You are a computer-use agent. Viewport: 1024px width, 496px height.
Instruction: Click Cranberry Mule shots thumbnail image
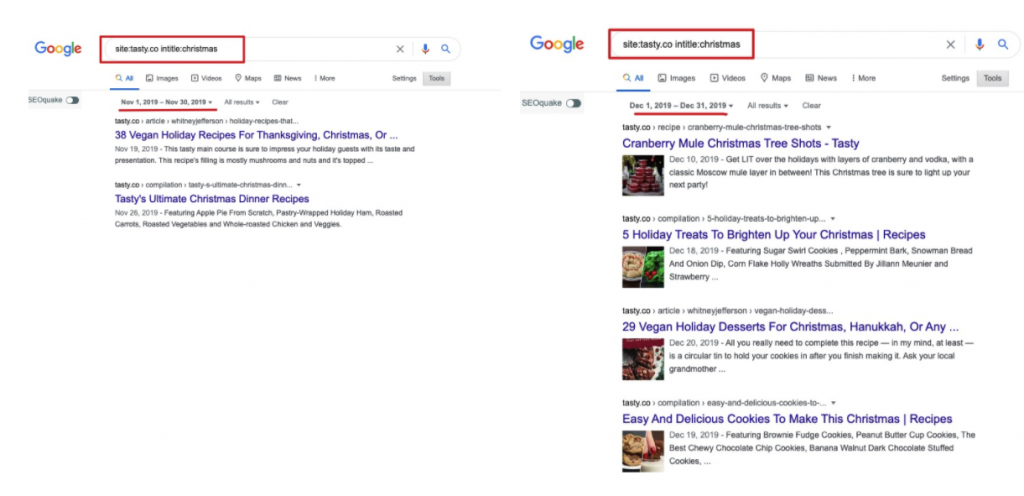[x=643, y=175]
